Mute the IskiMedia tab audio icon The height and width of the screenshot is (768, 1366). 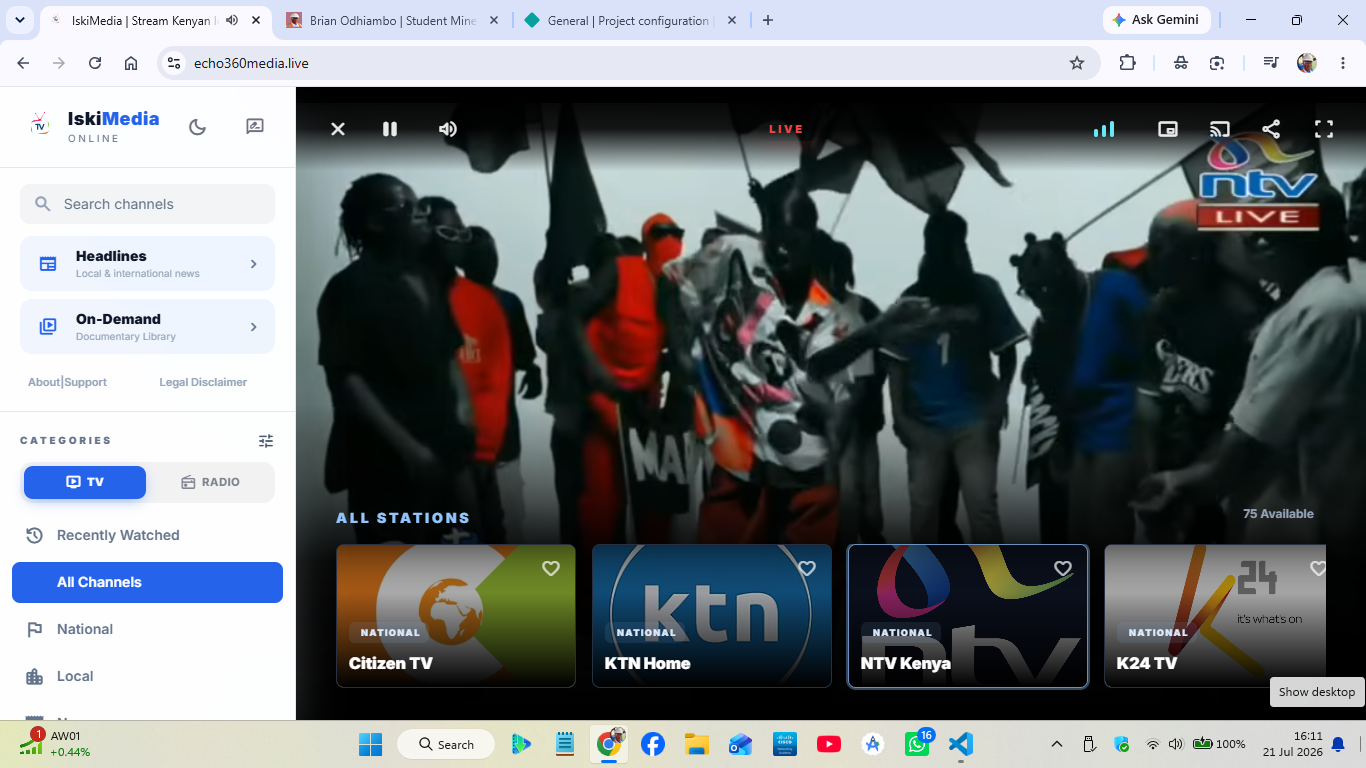(x=232, y=20)
